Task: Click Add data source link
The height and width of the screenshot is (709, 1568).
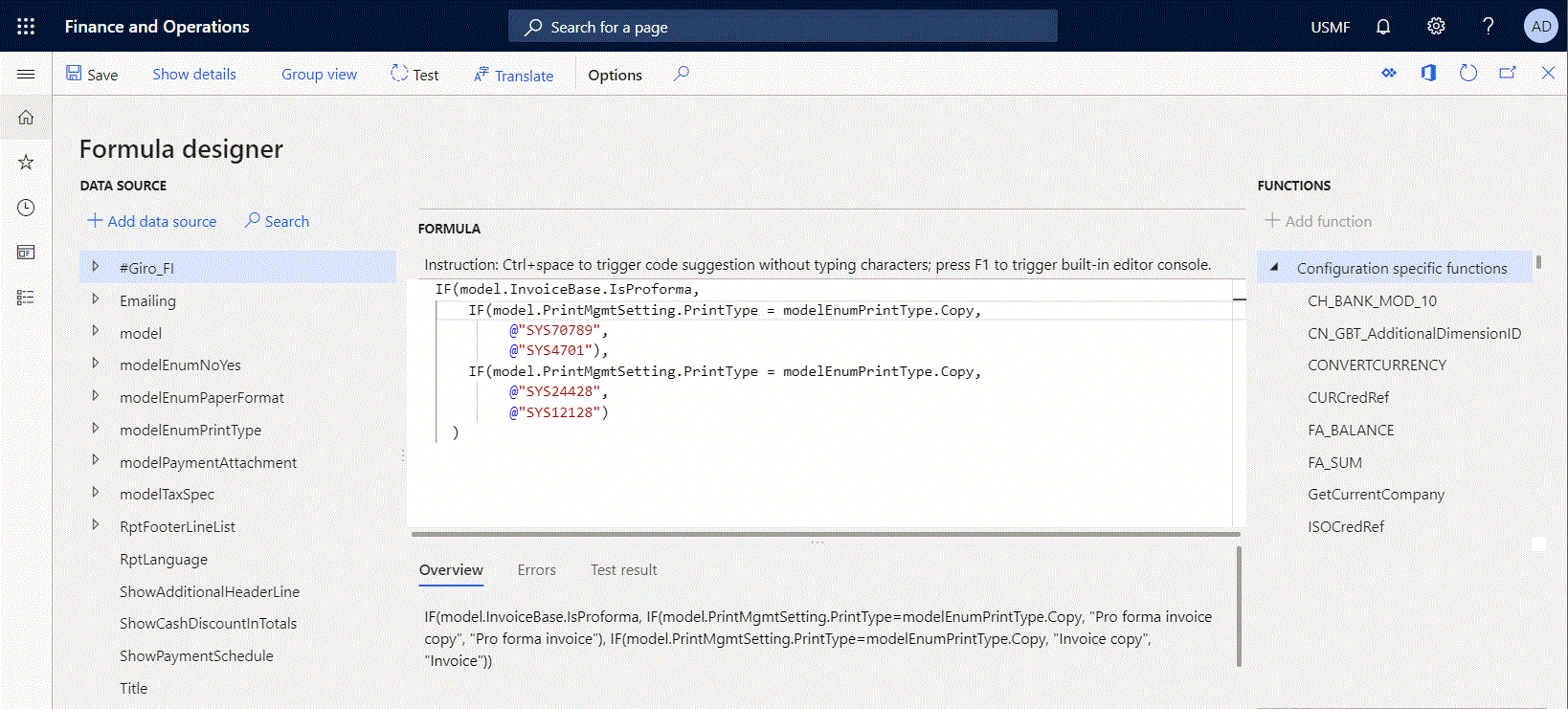Action: pos(152,221)
